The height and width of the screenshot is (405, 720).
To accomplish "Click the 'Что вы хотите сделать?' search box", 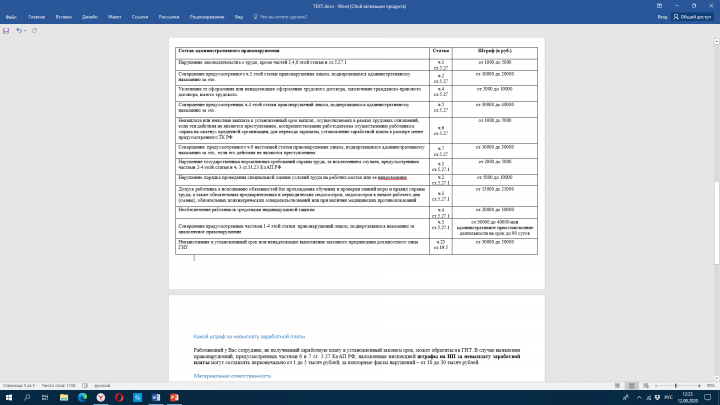I will [x=281, y=17].
